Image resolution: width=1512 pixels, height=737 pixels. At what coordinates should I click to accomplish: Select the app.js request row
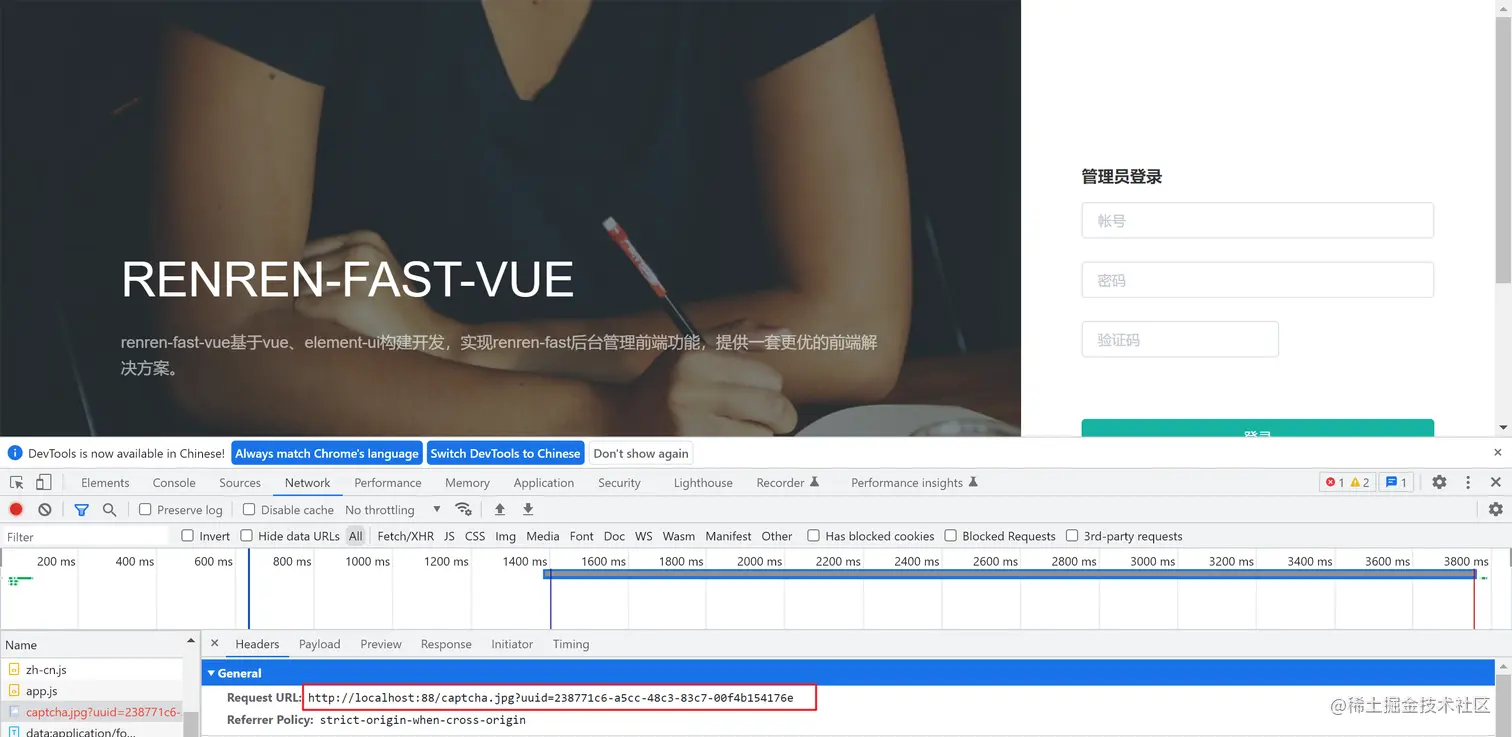[92, 691]
